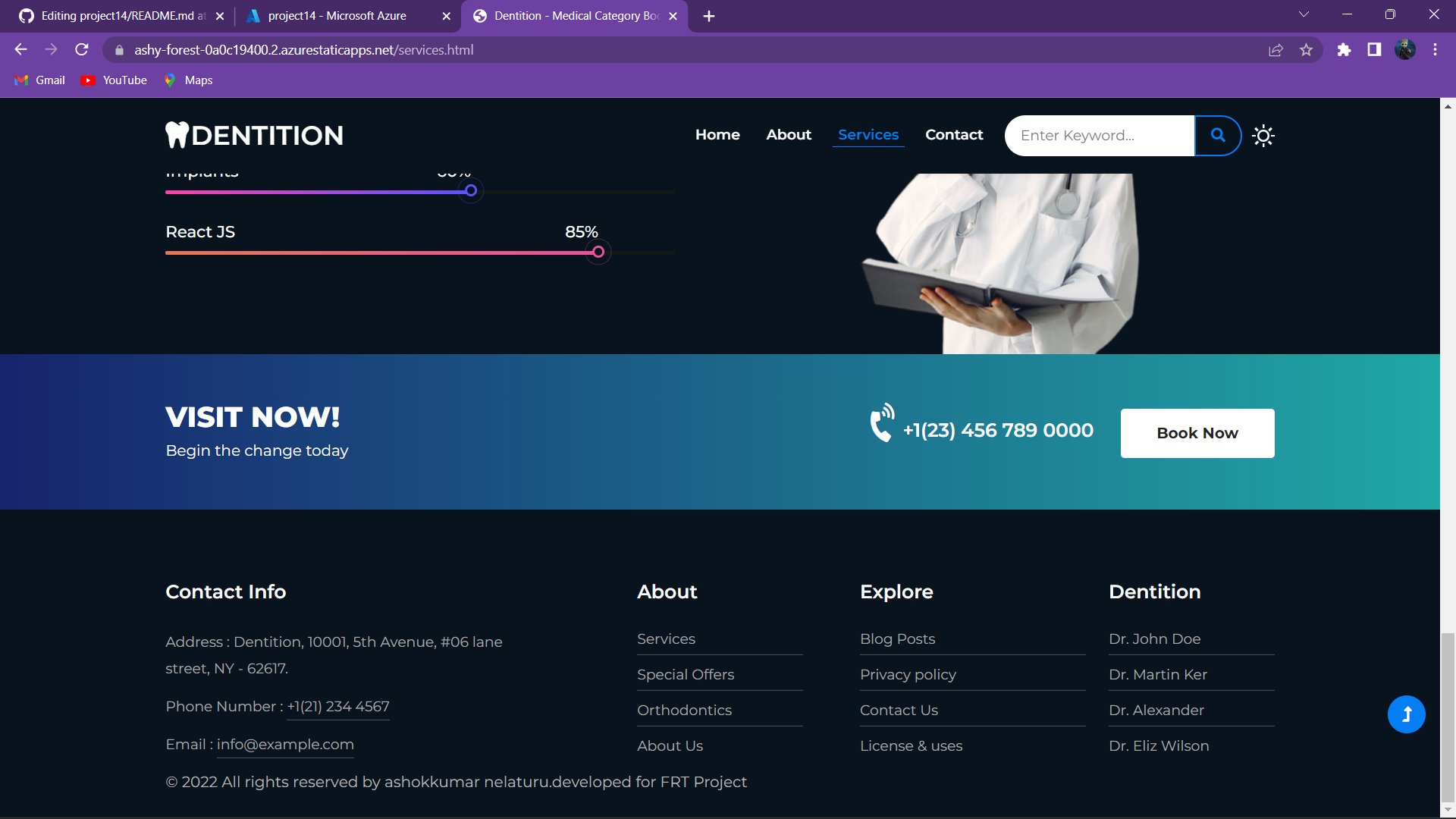Enable the side panel icon
The height and width of the screenshot is (819, 1456).
click(x=1373, y=49)
